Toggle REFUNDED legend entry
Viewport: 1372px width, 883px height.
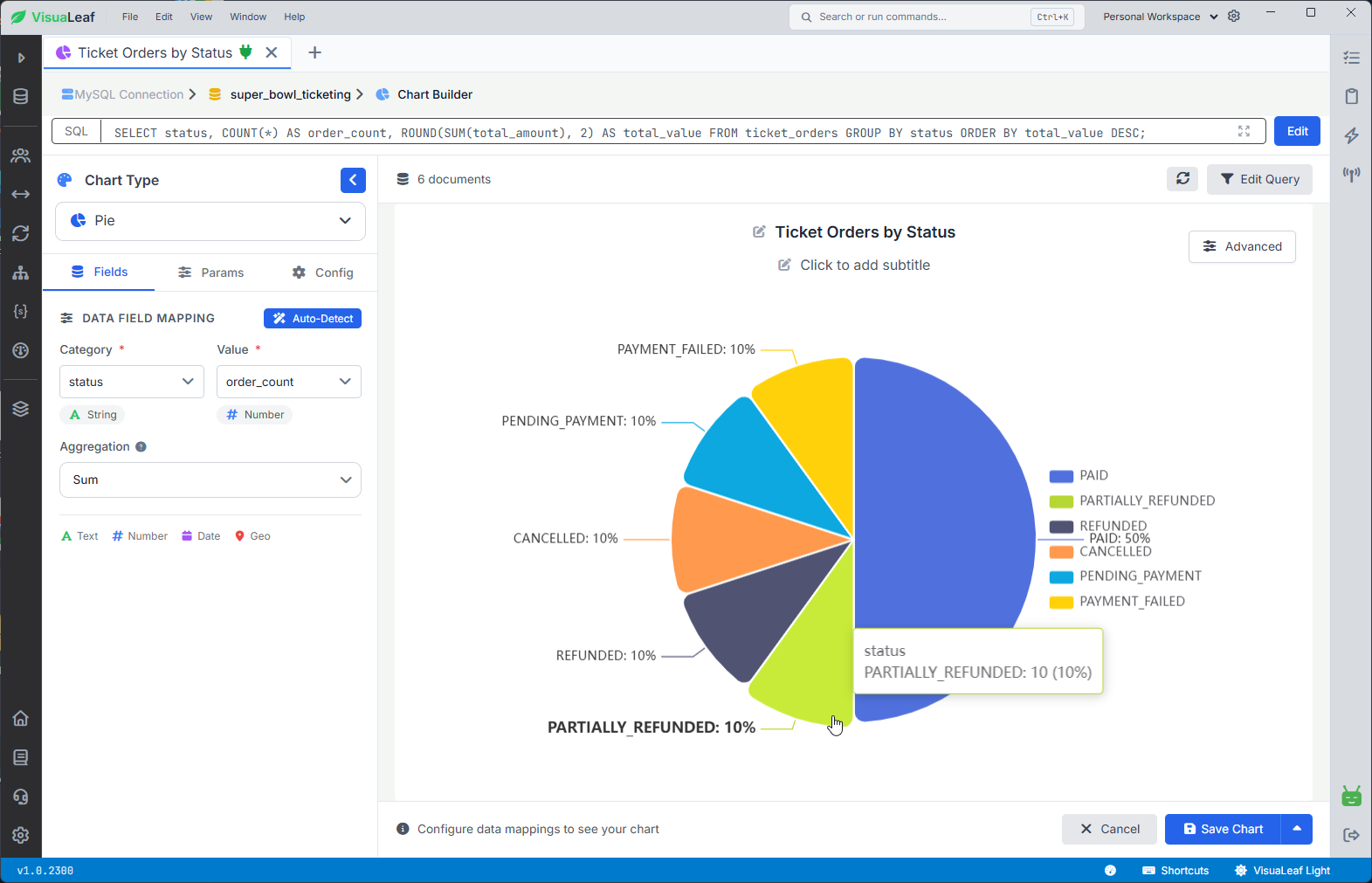1098,526
